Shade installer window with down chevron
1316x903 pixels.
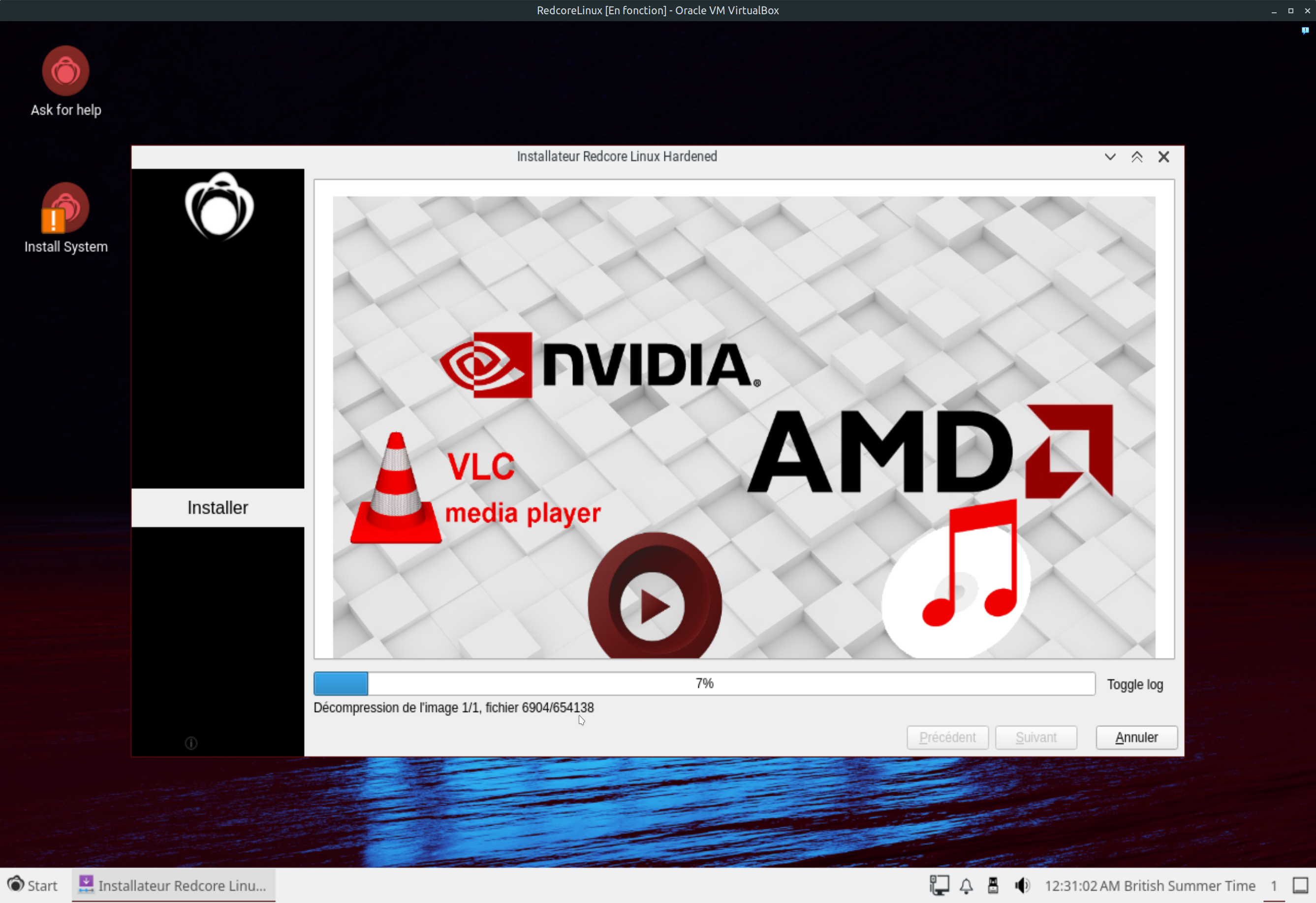(x=1110, y=157)
